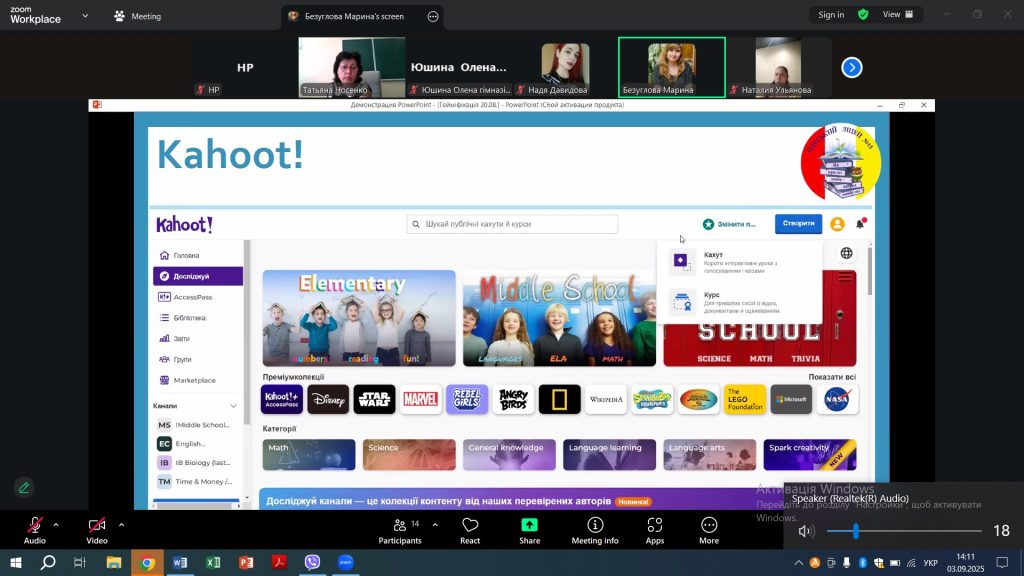Open Групи in Kahoot sidebar
This screenshot has width=1024, height=576.
(x=198, y=359)
